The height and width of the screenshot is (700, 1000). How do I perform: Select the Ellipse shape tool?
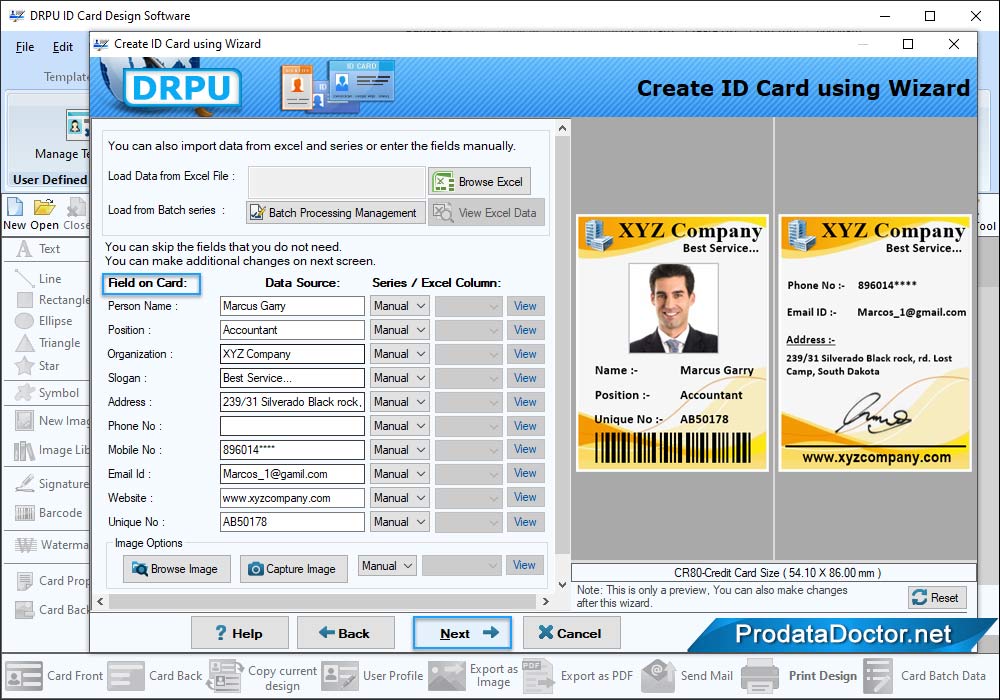point(43,321)
